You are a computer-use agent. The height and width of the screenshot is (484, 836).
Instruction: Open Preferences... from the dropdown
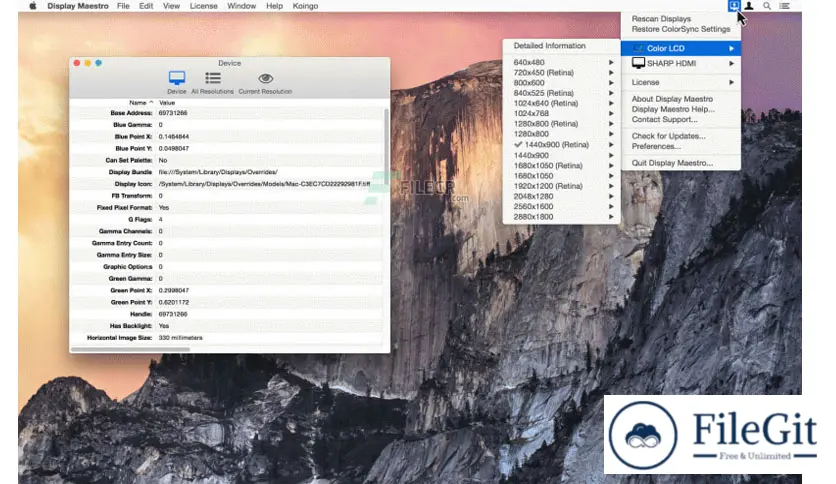pyautogui.click(x=656, y=146)
